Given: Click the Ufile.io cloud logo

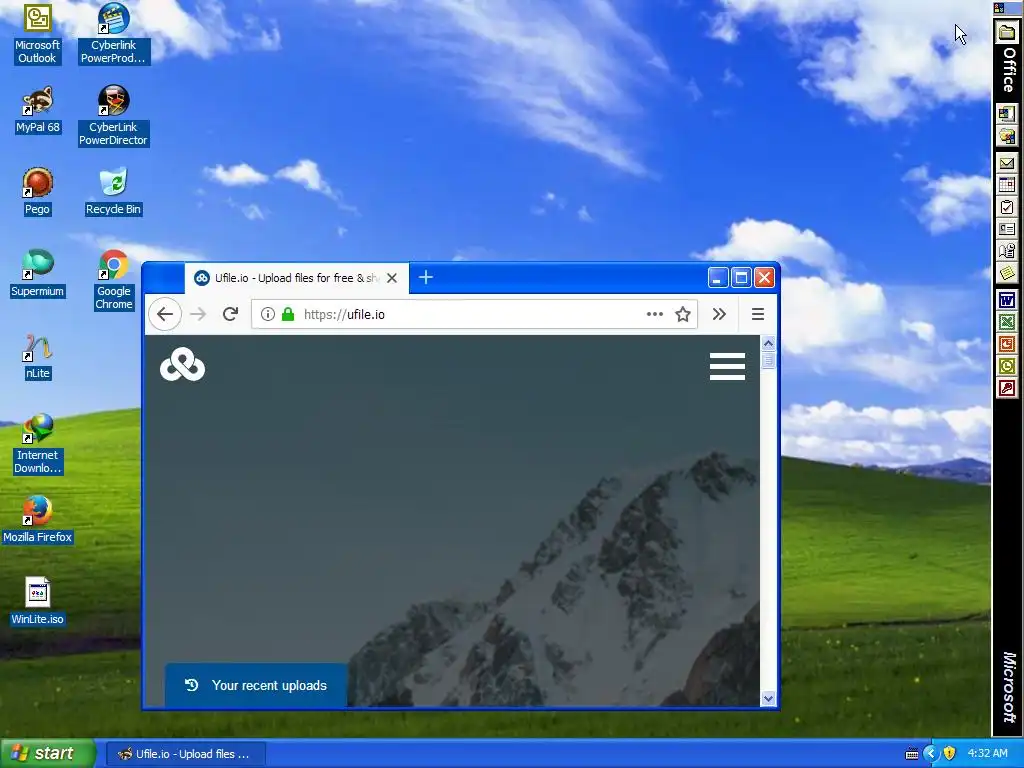Looking at the screenshot, I should (x=182, y=364).
